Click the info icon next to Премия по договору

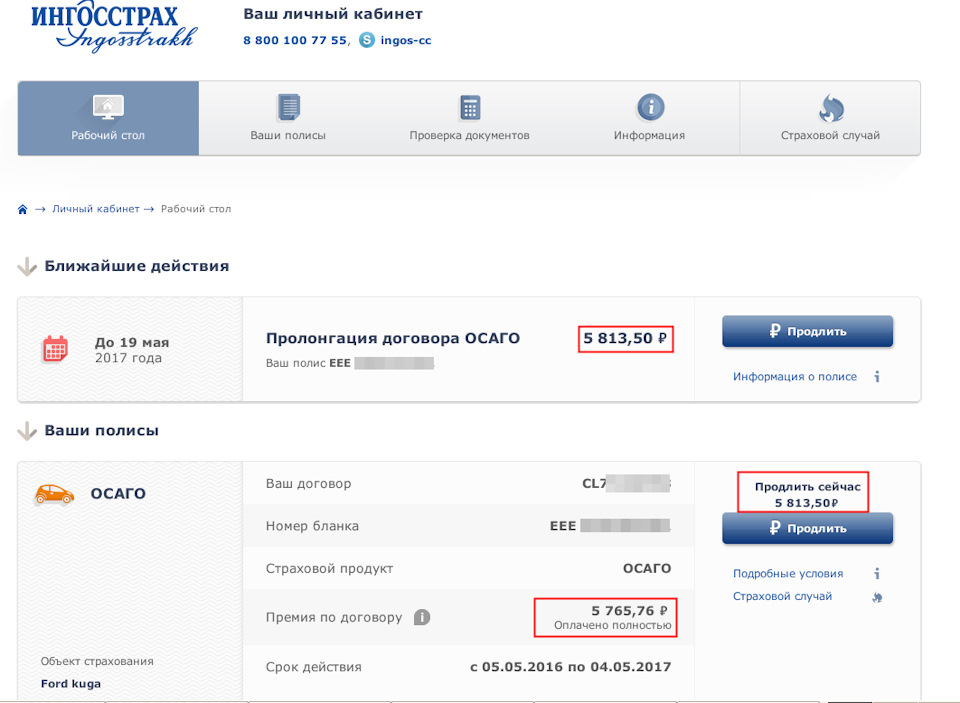pyautogui.click(x=422, y=617)
